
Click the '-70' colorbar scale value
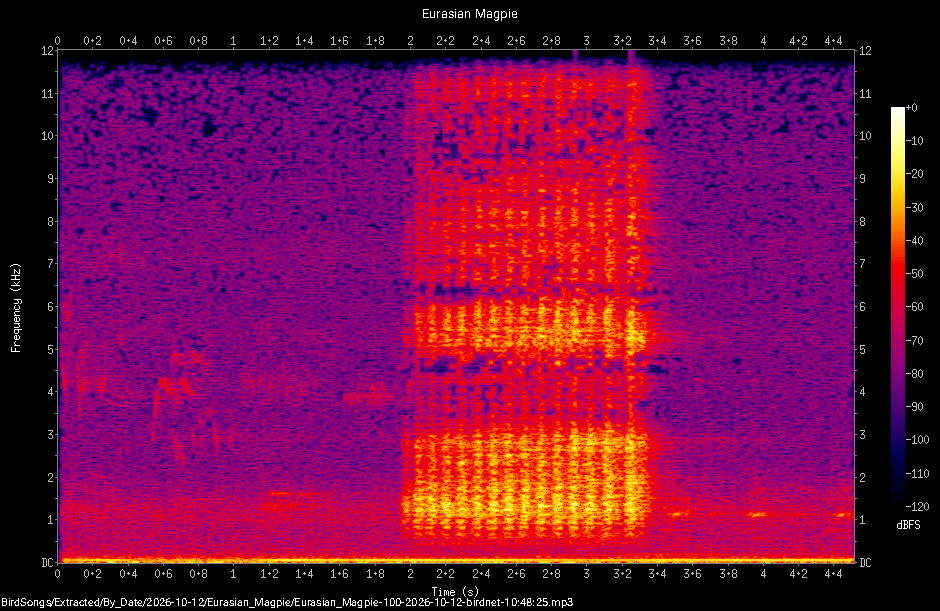[x=914, y=341]
